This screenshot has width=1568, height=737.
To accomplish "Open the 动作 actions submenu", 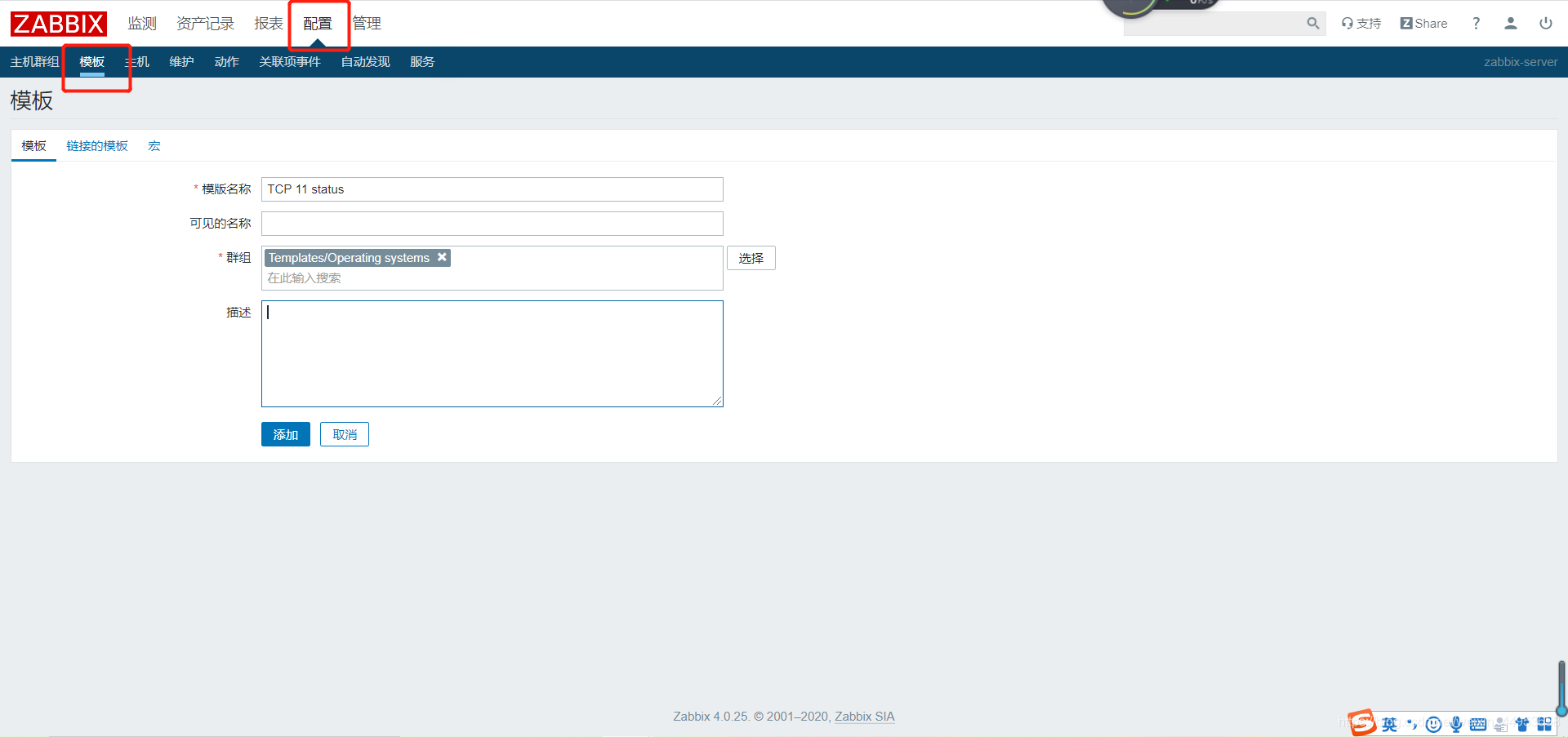I will click(226, 62).
